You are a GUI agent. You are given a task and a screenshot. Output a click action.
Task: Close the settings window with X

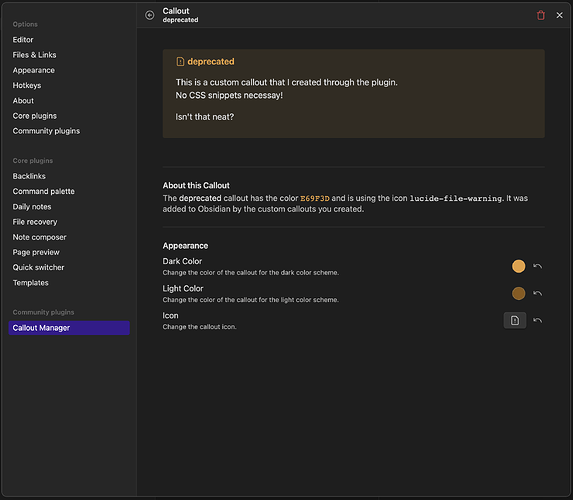(x=559, y=15)
